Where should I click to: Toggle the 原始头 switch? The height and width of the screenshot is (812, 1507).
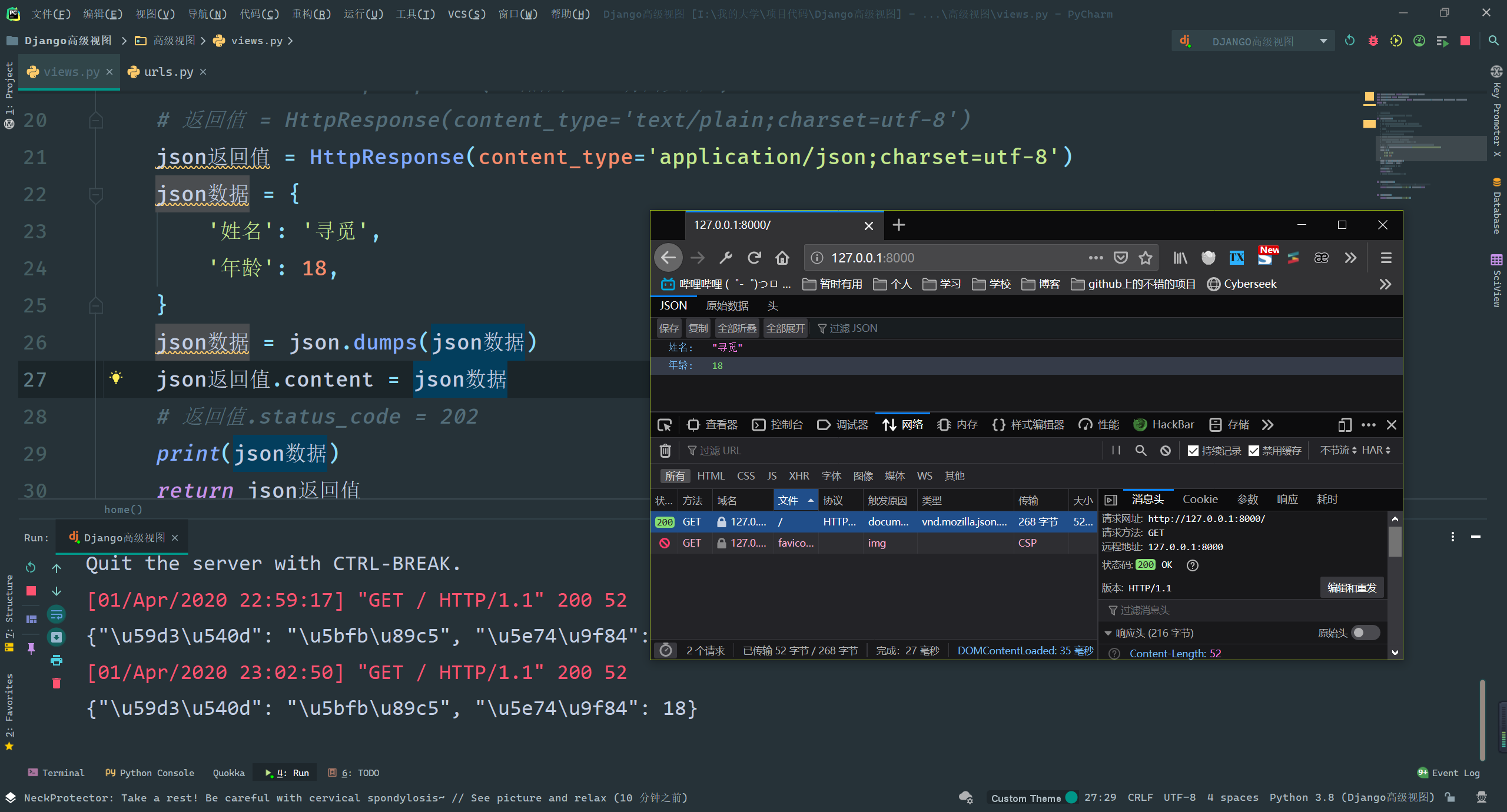1365,633
